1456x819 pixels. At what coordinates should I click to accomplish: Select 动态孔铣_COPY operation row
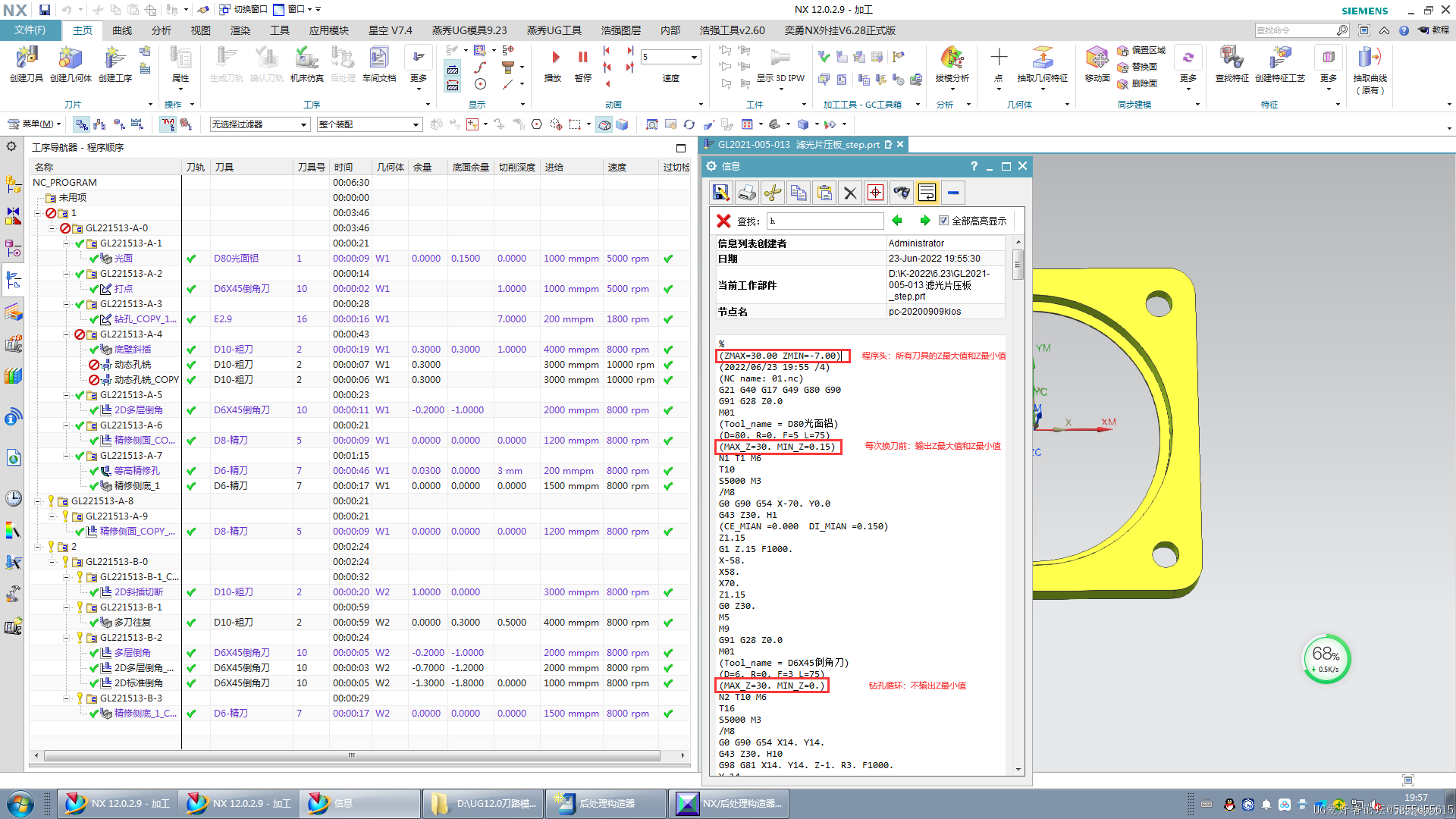pos(146,380)
